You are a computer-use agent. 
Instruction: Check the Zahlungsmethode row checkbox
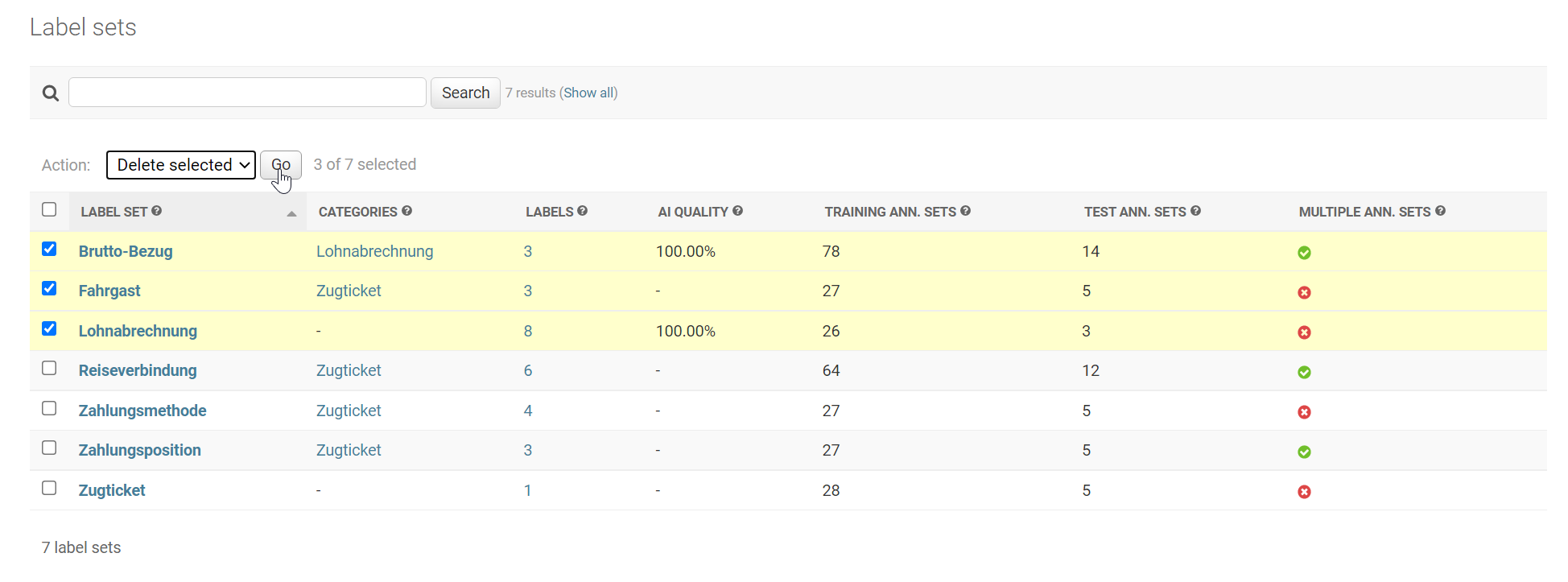tap(49, 408)
